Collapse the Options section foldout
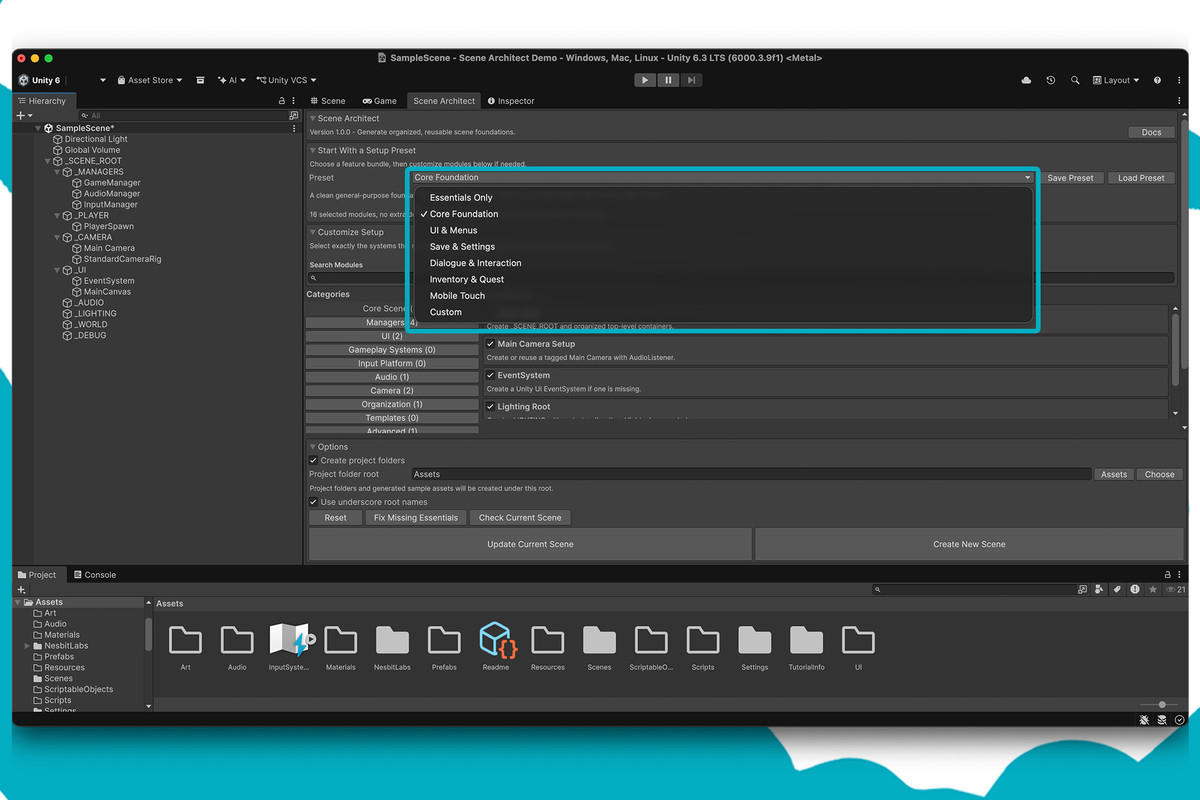Screen dimensions: 1200x800 pos(312,447)
